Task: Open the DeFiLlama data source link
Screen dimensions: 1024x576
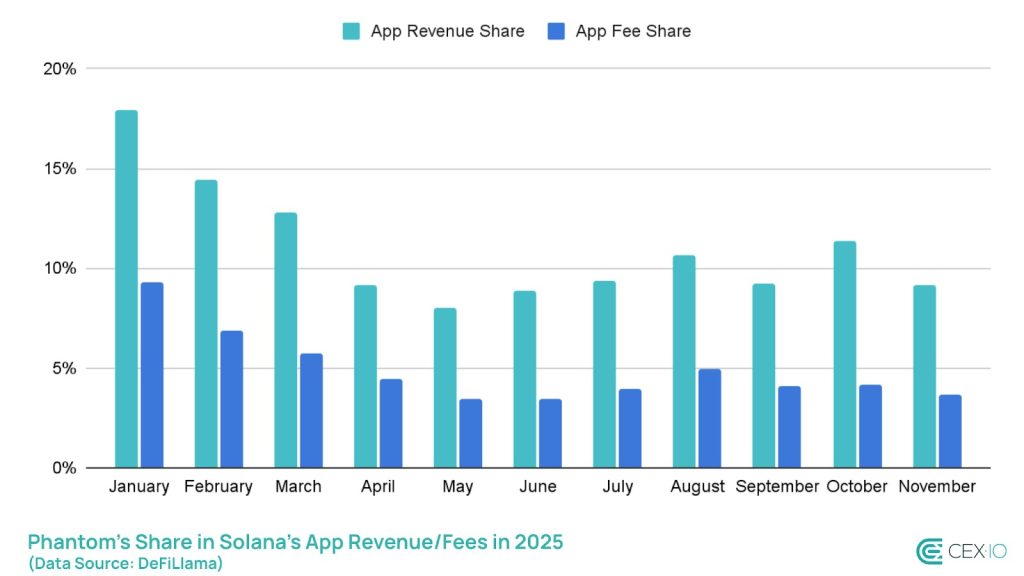Action: (x=125, y=563)
